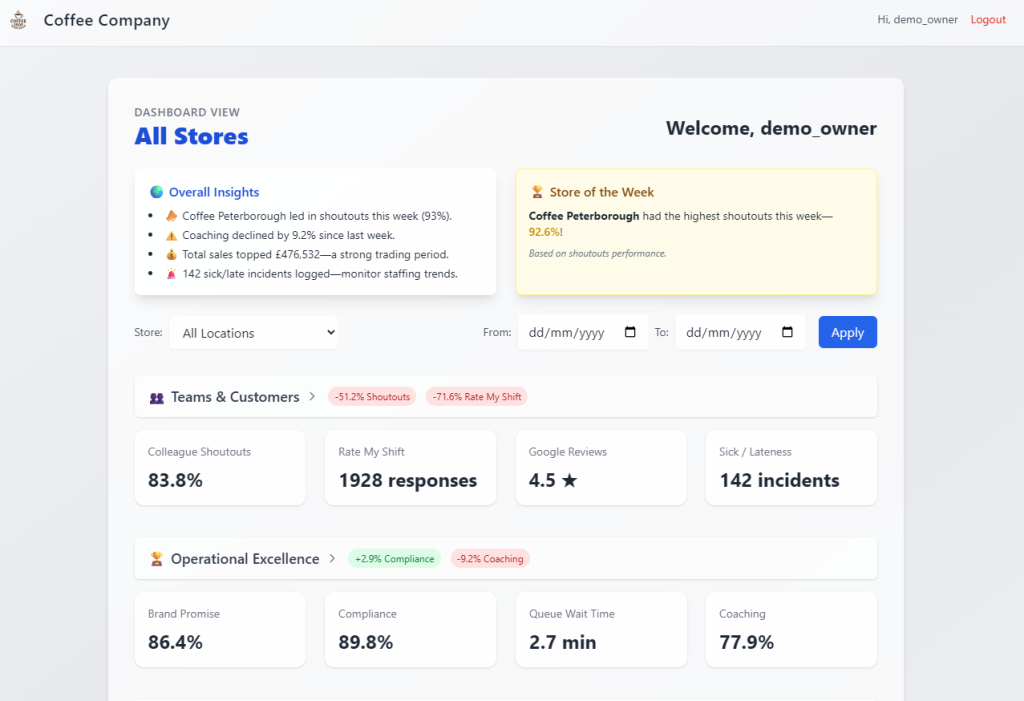The width and height of the screenshot is (1024, 701).
Task: Click the globe icon beside Overall Insights
Action: [156, 192]
